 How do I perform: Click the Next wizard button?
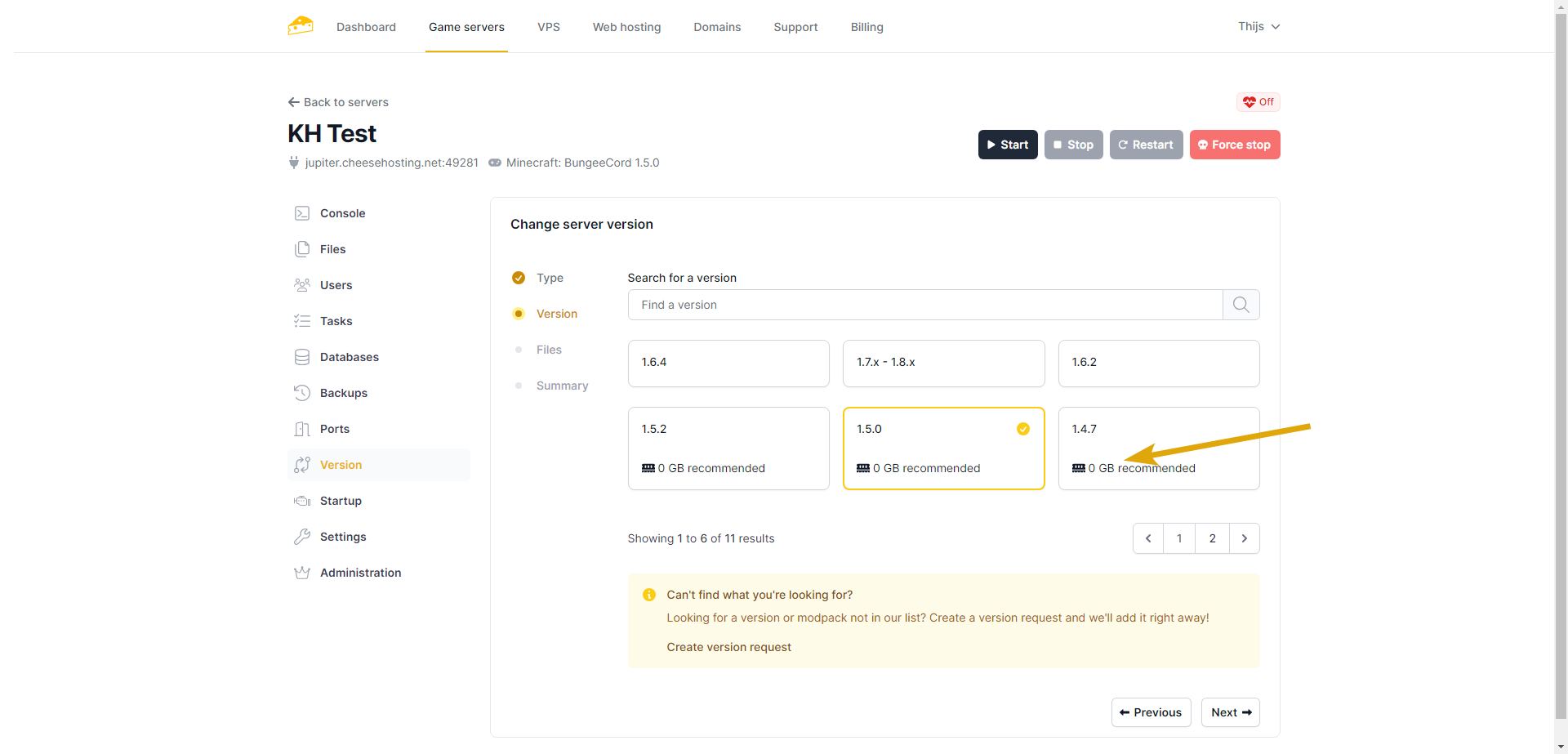point(1230,712)
